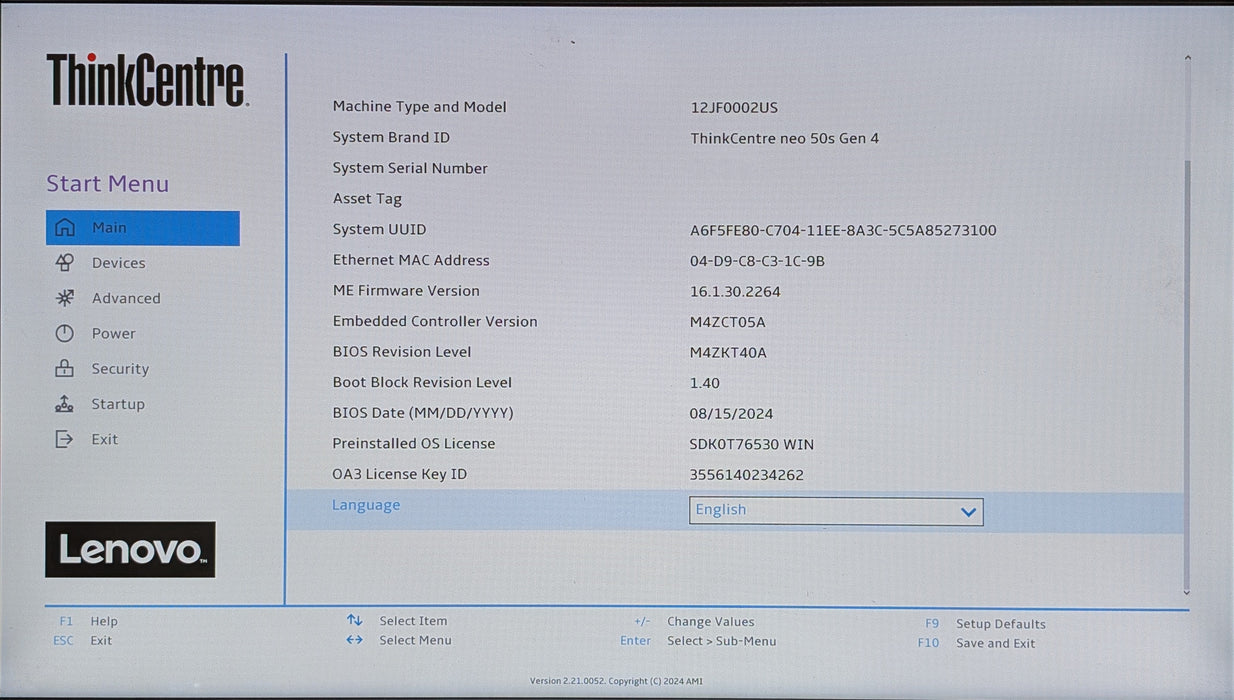Click Enter Select > Sub-Menu hint

click(698, 641)
